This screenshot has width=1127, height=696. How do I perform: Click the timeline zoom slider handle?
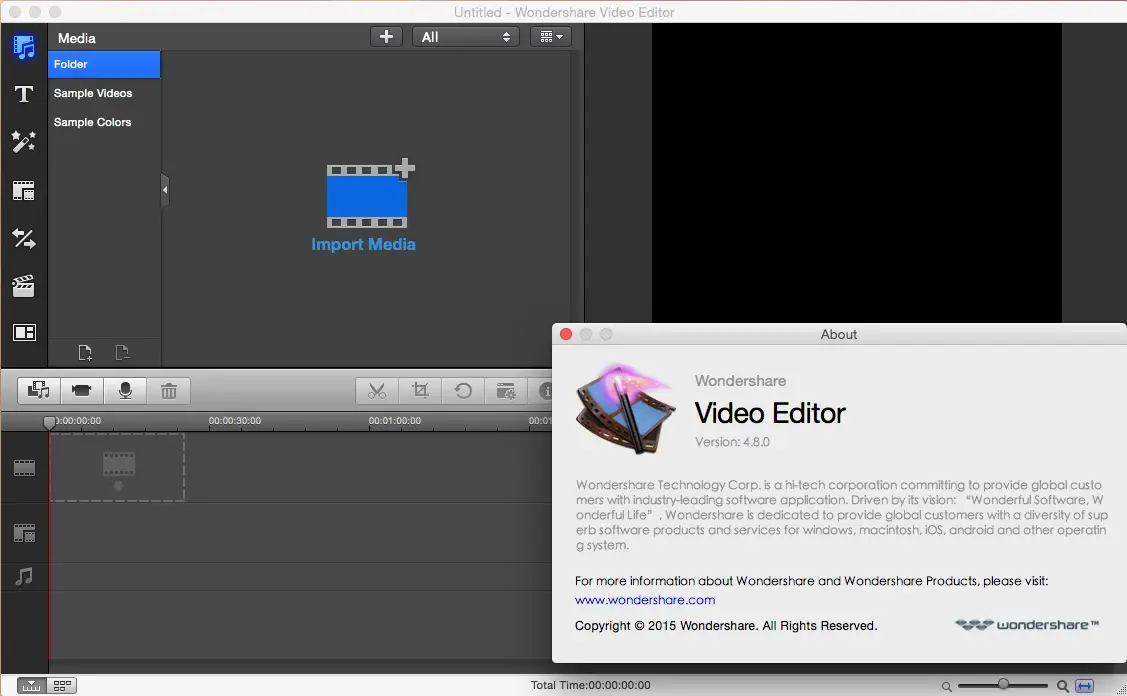pyautogui.click(x=1003, y=684)
